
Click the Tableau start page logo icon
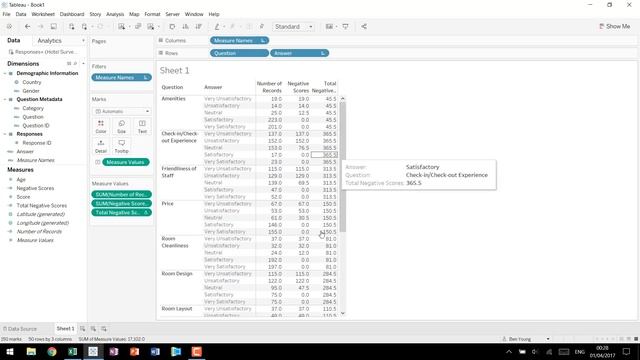(x=9, y=27)
